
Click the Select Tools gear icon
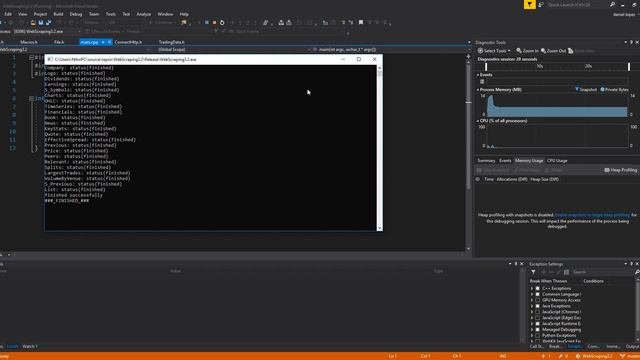[480, 51]
